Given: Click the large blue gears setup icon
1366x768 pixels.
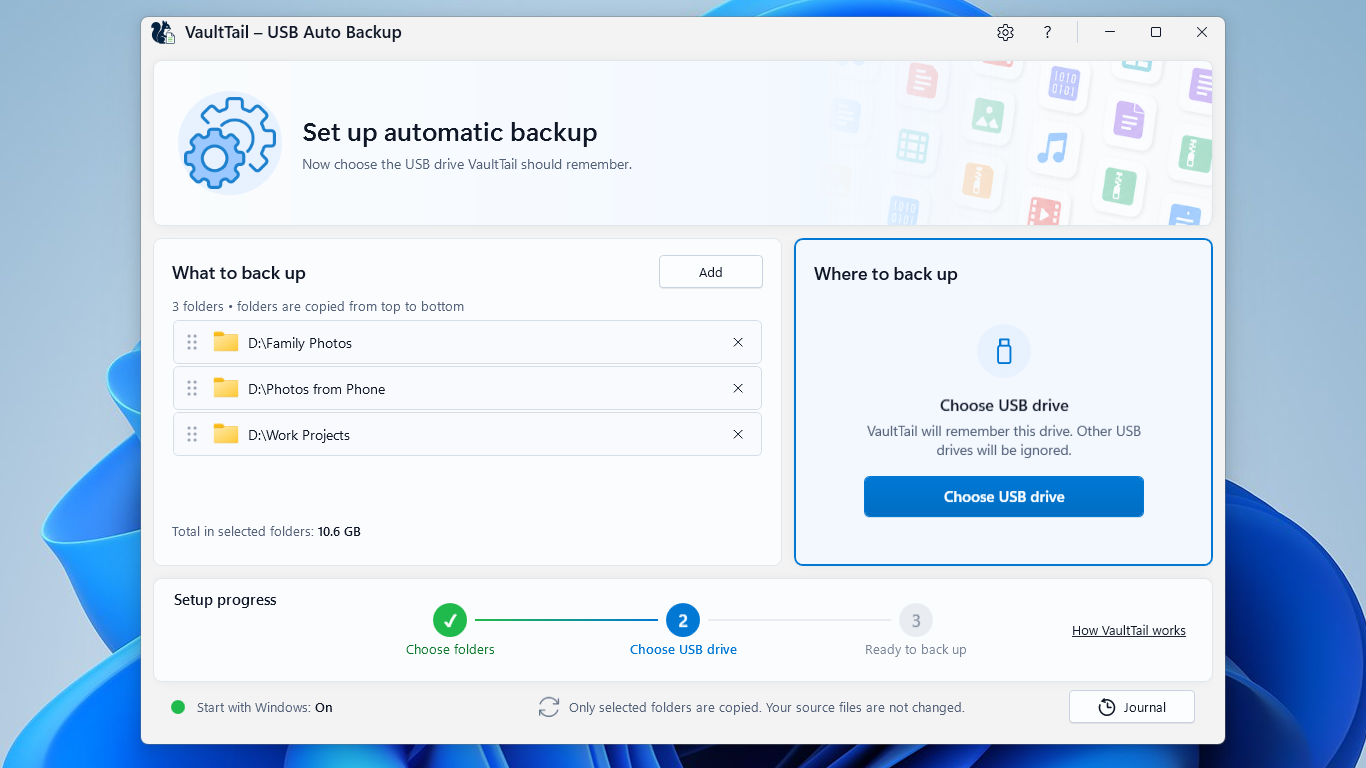Looking at the screenshot, I should click(x=230, y=143).
